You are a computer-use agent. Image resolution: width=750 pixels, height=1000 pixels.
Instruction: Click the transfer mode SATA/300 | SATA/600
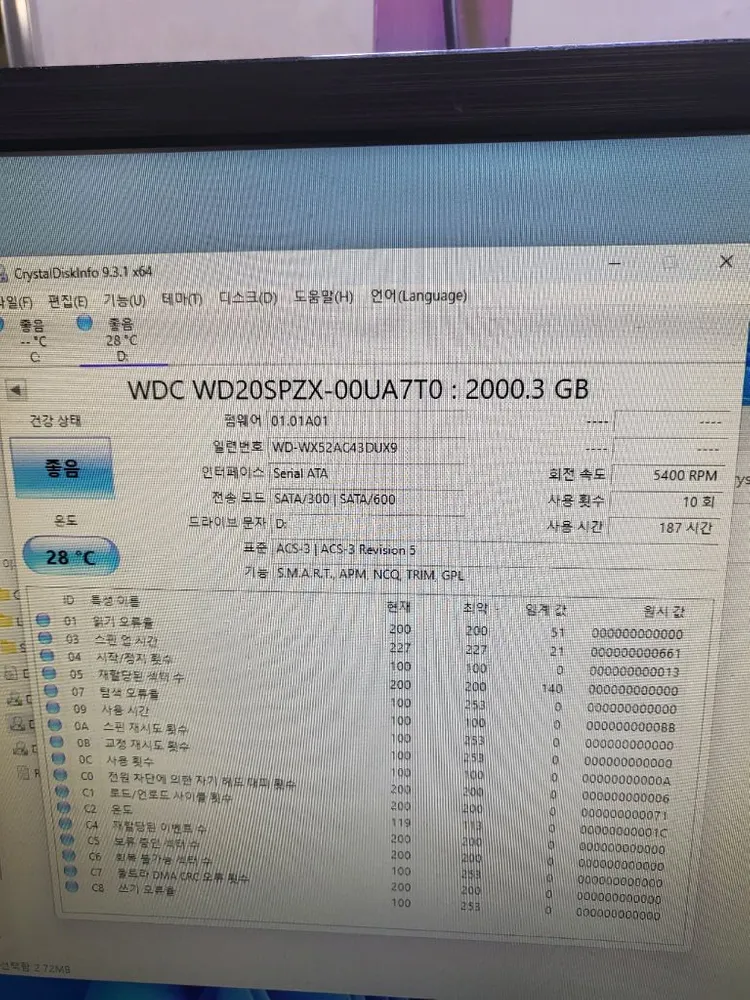point(367,499)
